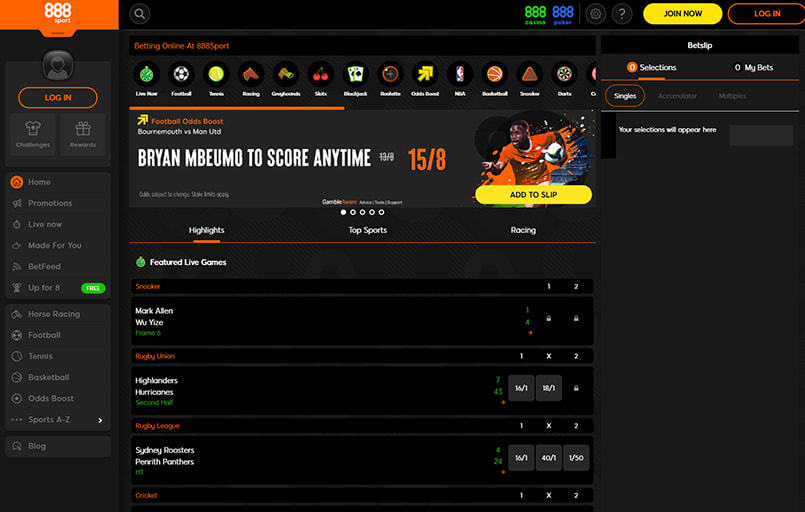This screenshot has width=805, height=512.
Task: Go to fifth banner carousel dot
Action: coord(381,212)
